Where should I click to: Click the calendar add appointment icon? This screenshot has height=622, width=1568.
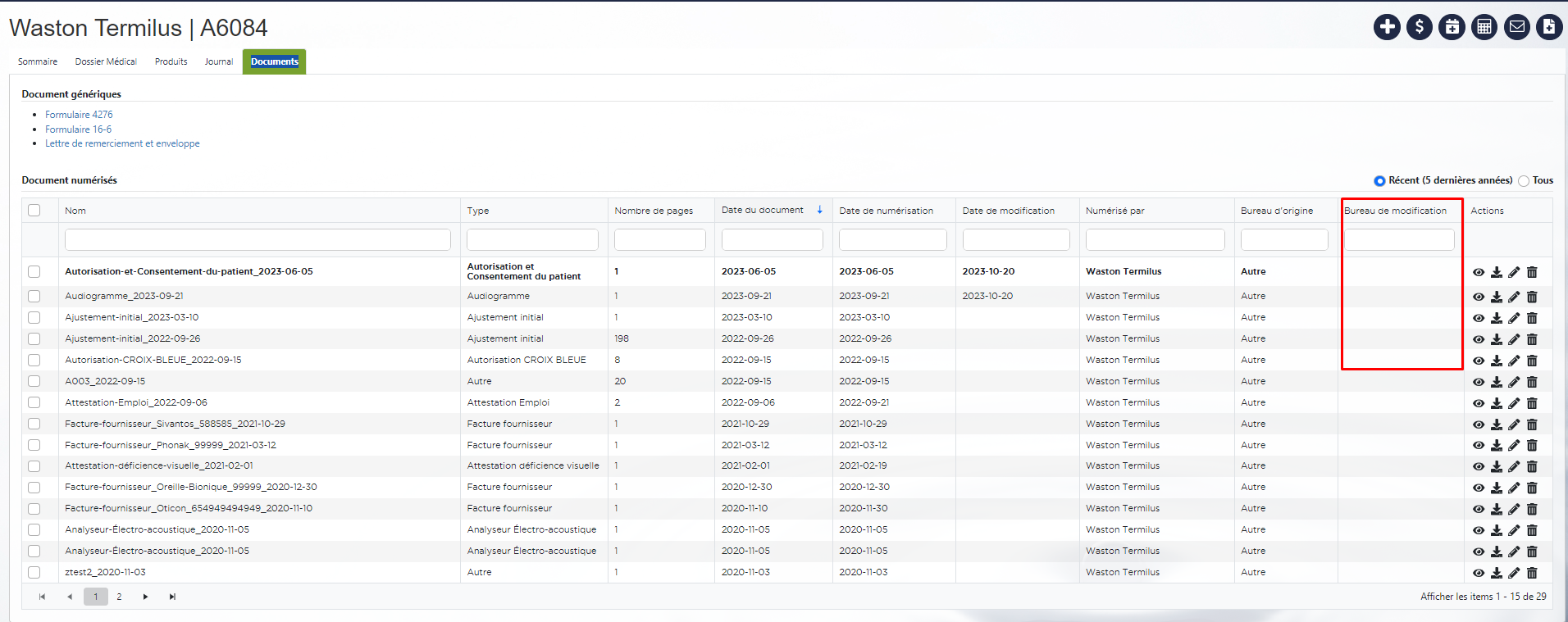point(1452,27)
